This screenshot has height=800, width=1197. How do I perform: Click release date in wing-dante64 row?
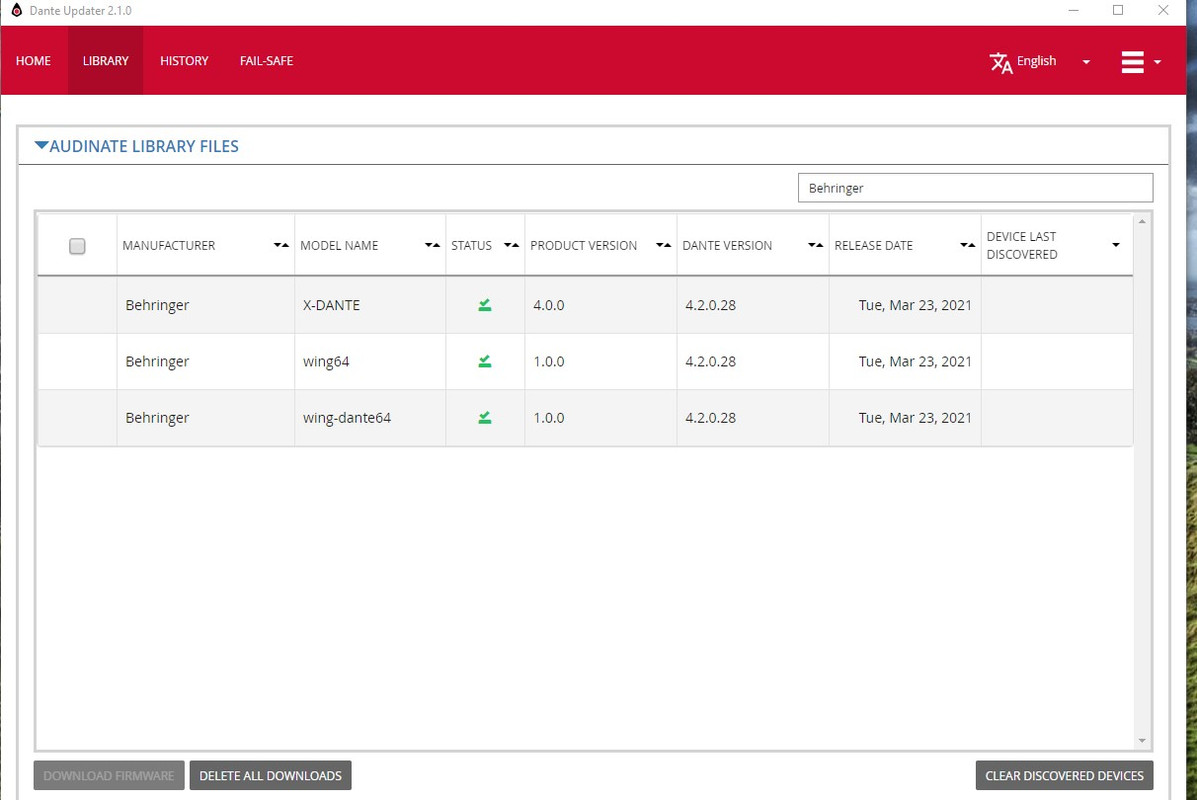(915, 418)
